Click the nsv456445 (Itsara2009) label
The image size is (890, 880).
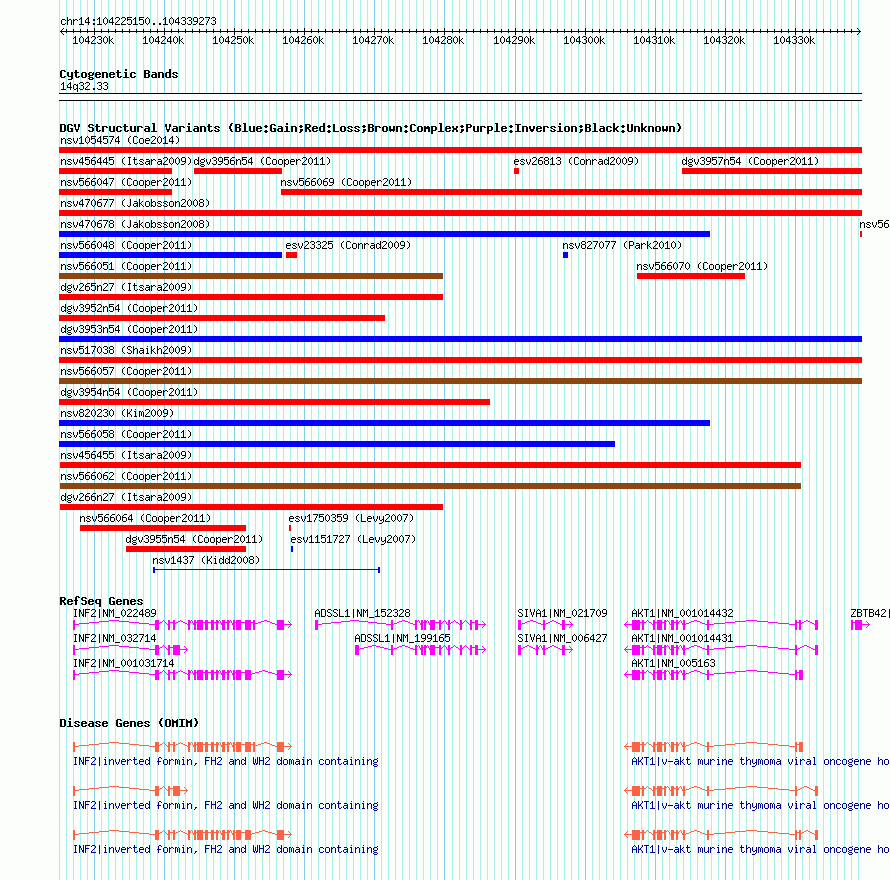[x=126, y=161]
